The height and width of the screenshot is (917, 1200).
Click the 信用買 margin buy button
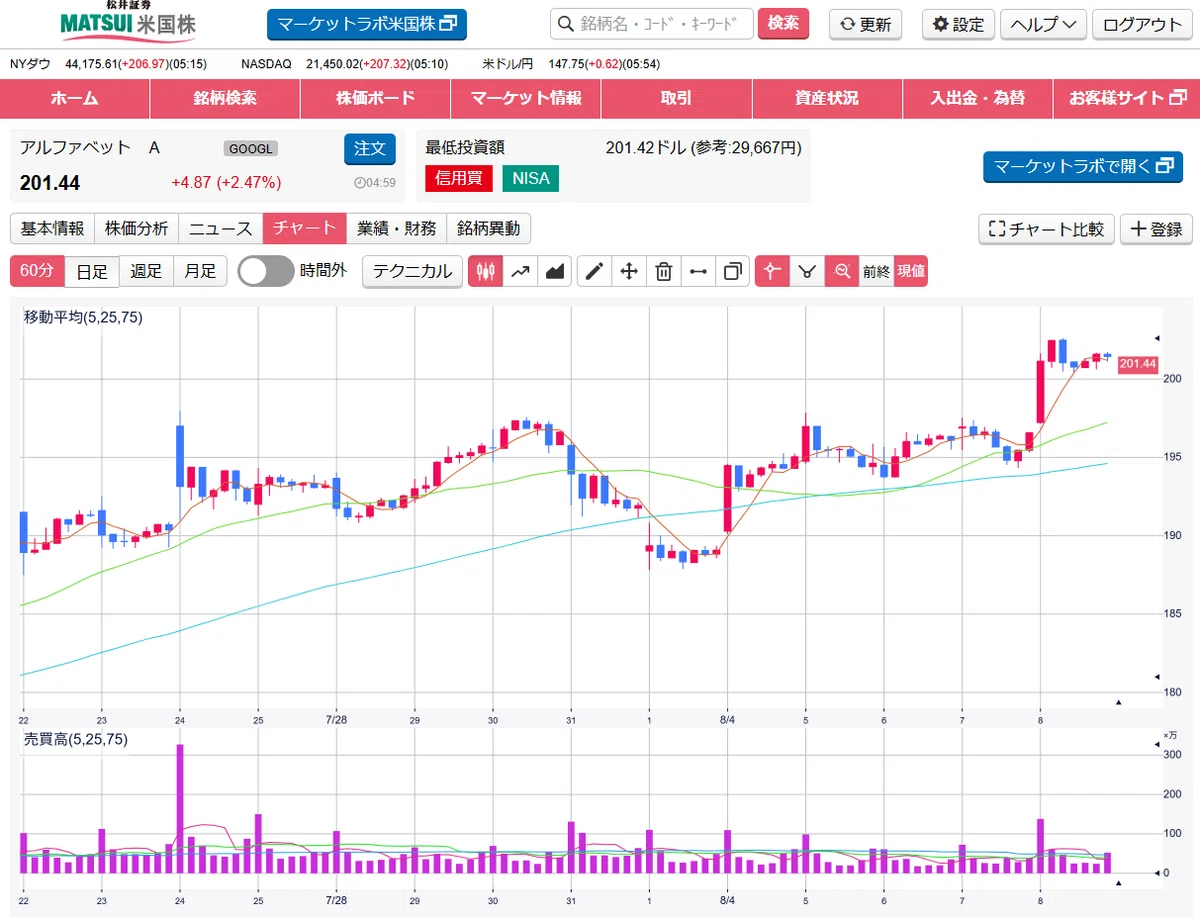tap(459, 179)
